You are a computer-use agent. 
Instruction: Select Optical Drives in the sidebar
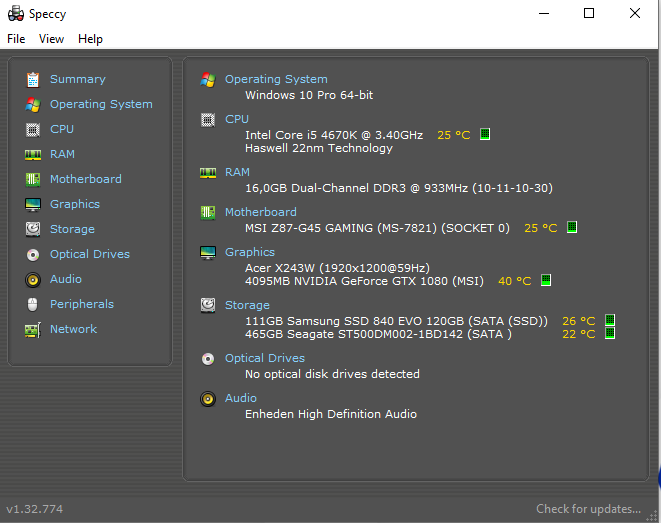pos(90,254)
